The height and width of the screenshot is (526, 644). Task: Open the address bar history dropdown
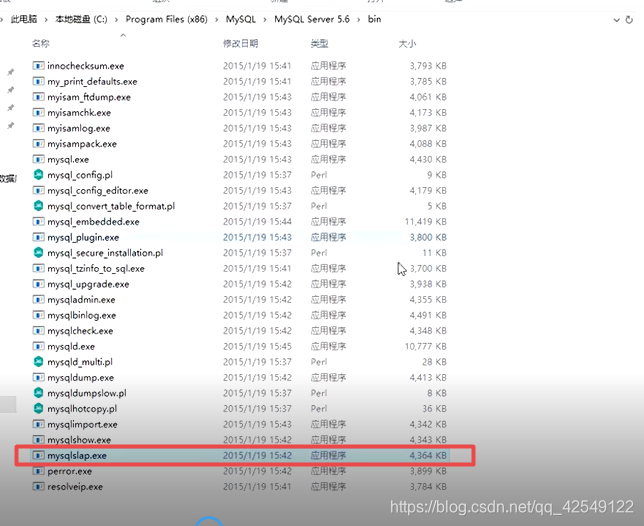pos(616,20)
